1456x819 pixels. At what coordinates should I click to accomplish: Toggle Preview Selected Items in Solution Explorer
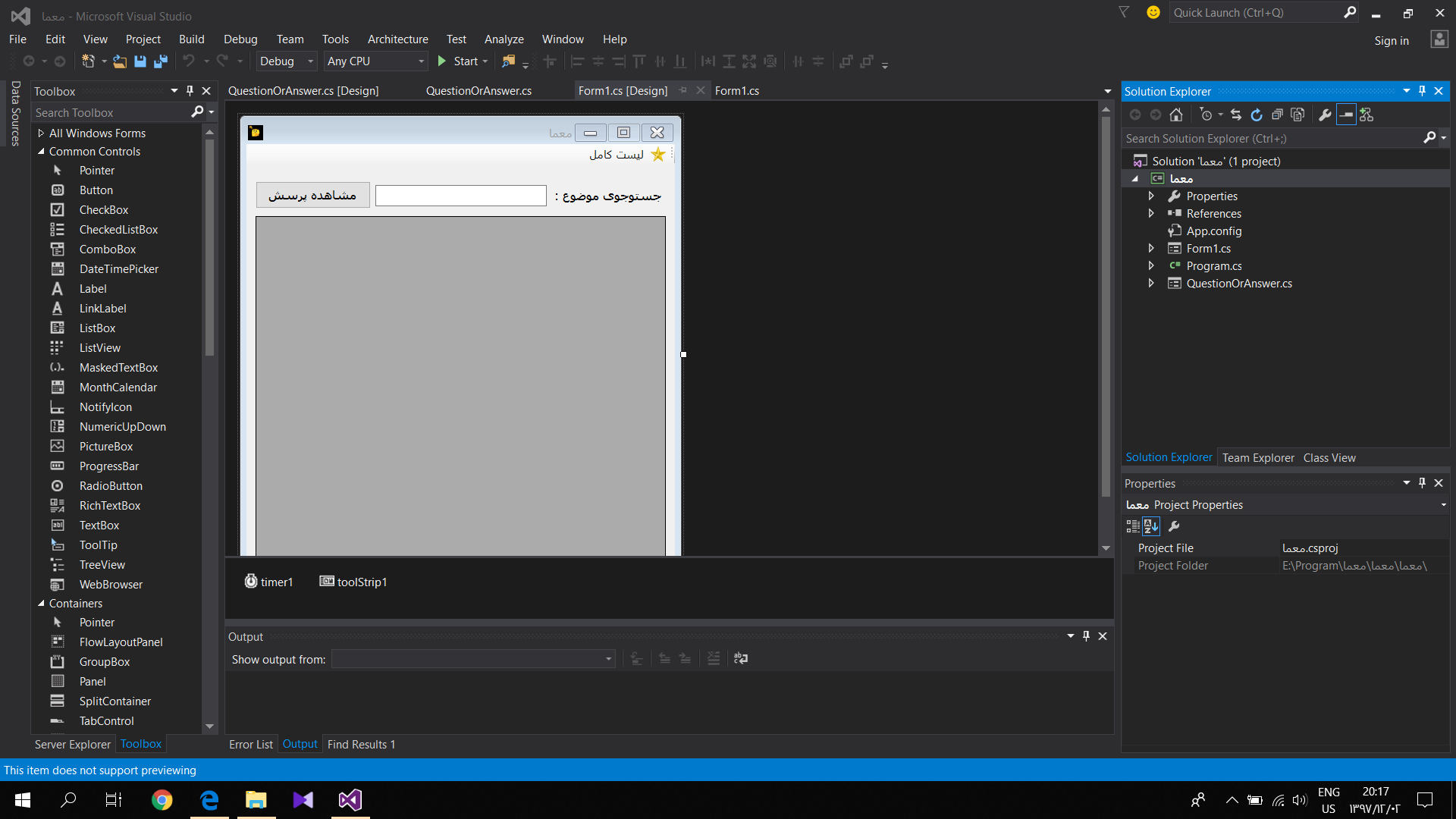pos(1346,115)
